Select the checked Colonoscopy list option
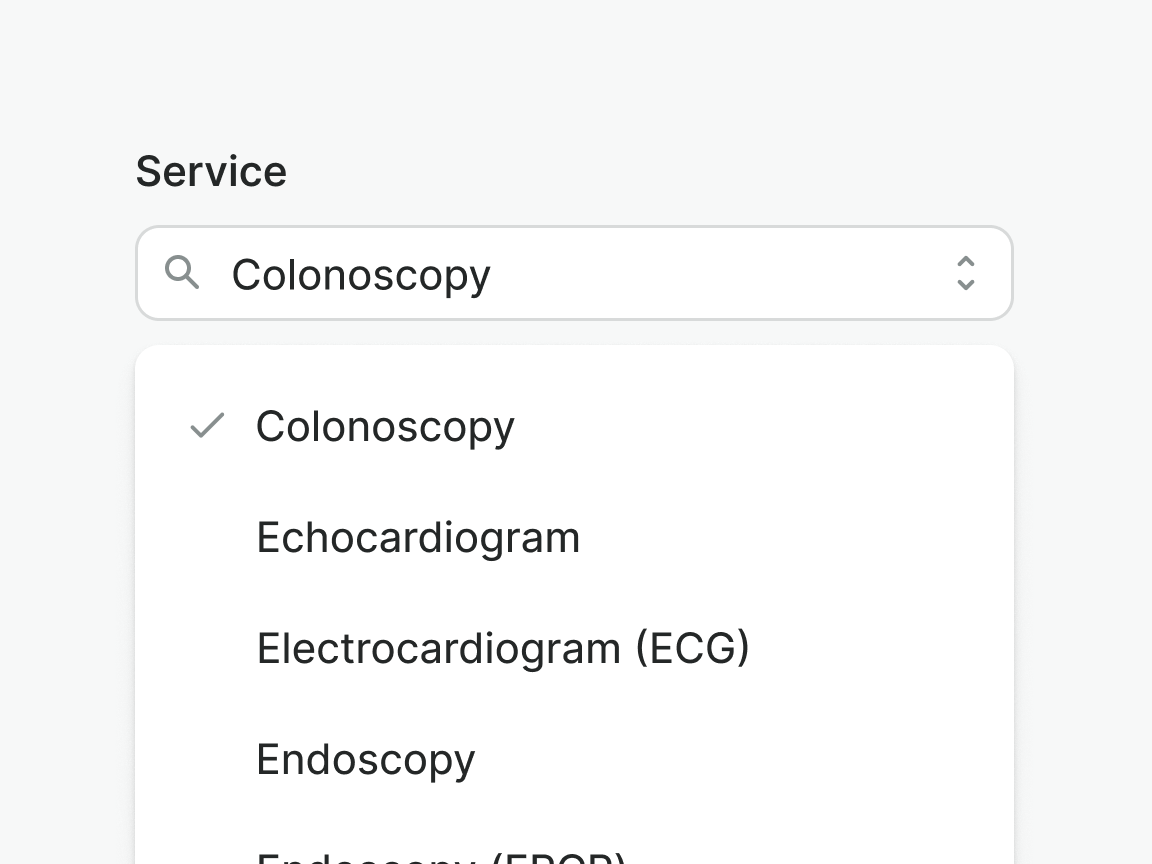Viewport: 1152px width, 864px height. [385, 426]
